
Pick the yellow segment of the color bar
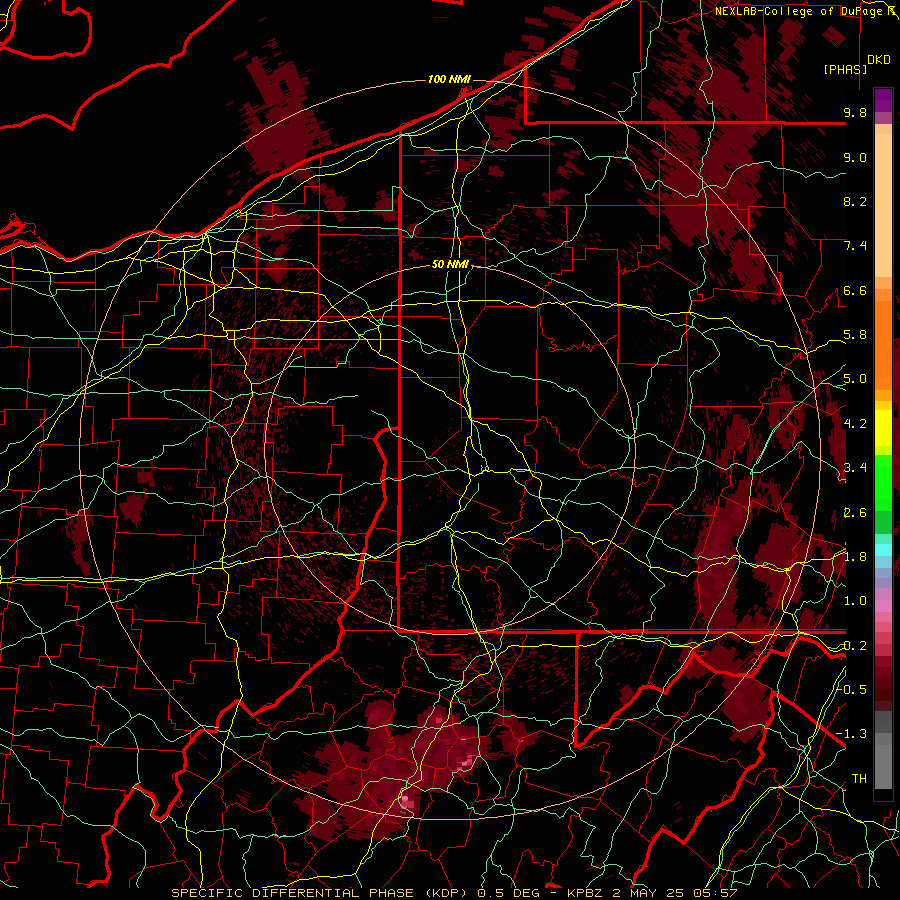pyautogui.click(x=883, y=428)
